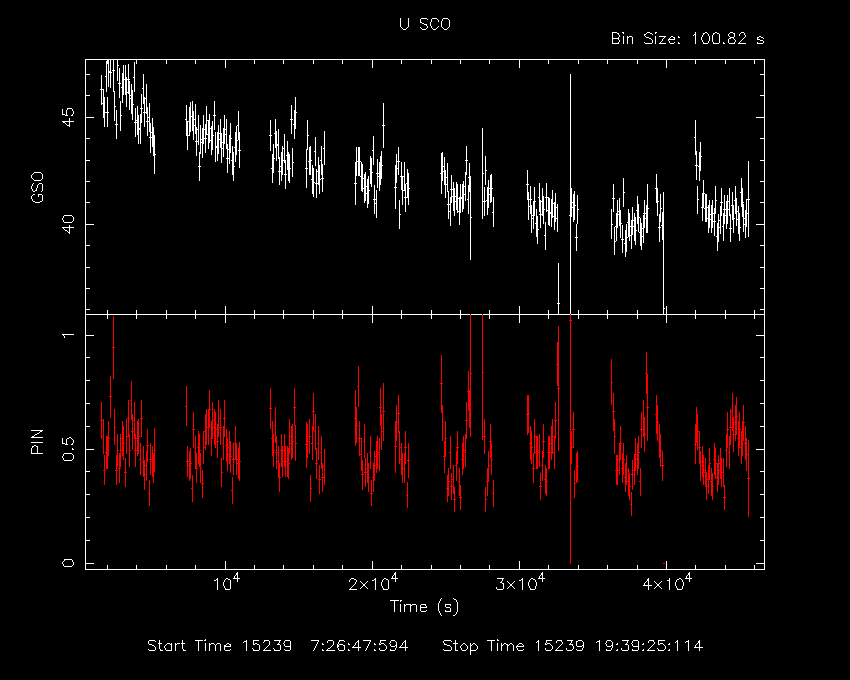This screenshot has width=850, height=680.
Task: Click the "Time (s)" x-axis label
Action: (424, 606)
